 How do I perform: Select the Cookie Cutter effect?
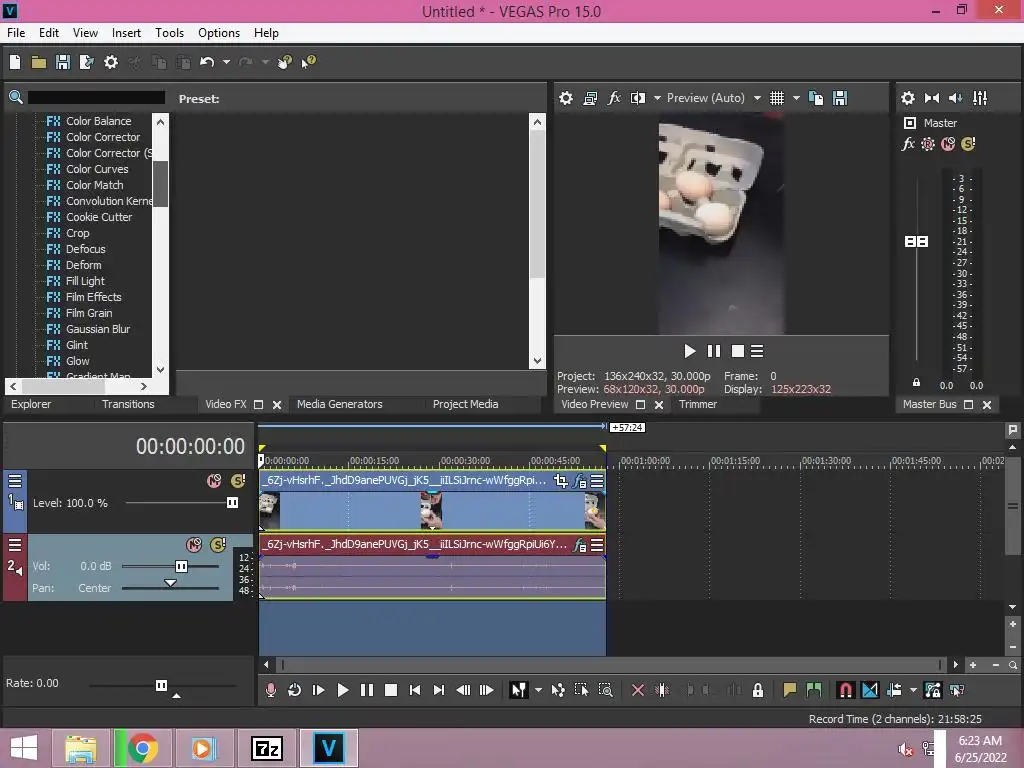click(x=99, y=217)
